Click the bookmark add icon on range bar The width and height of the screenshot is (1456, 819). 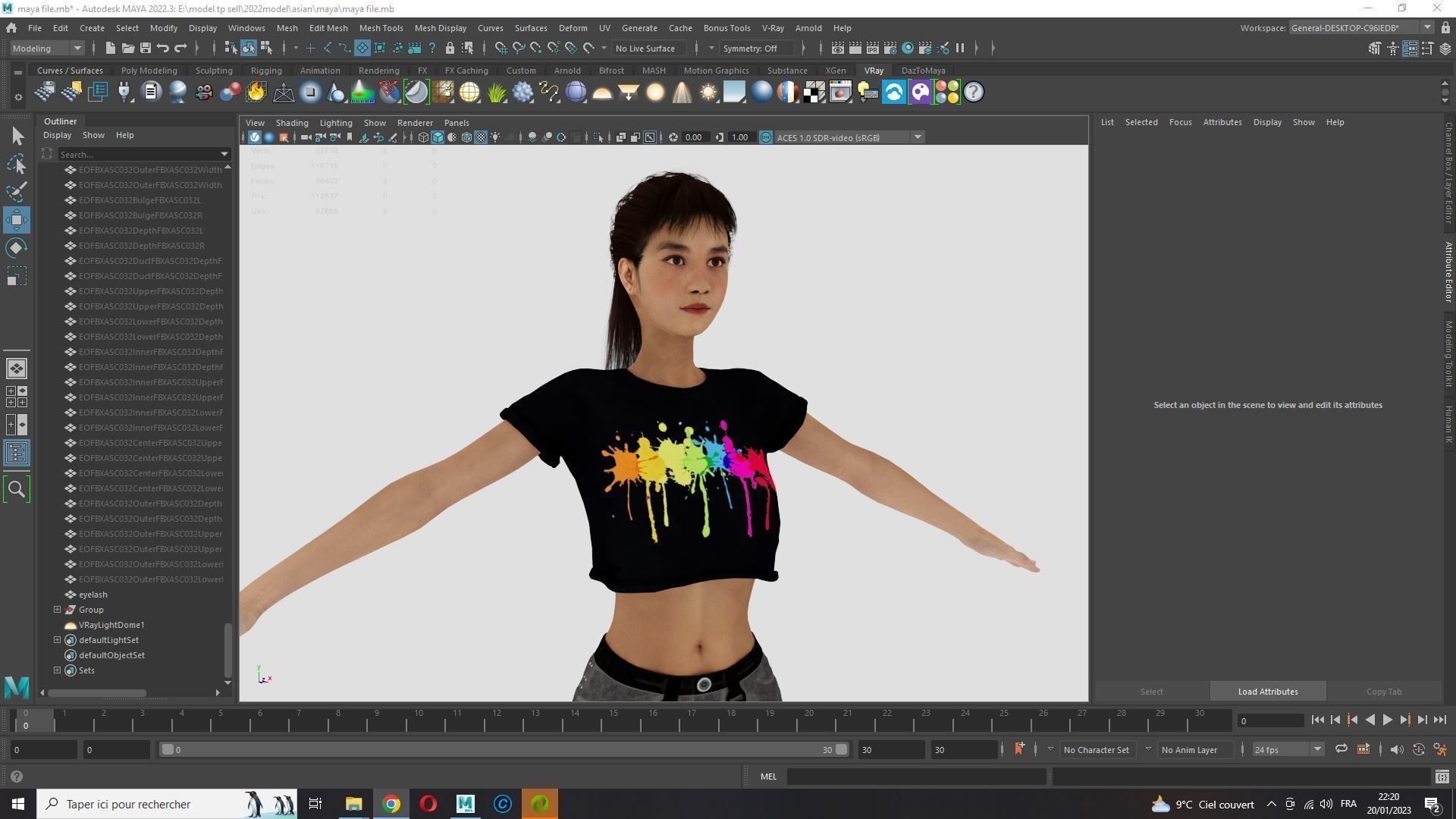[x=1019, y=749]
